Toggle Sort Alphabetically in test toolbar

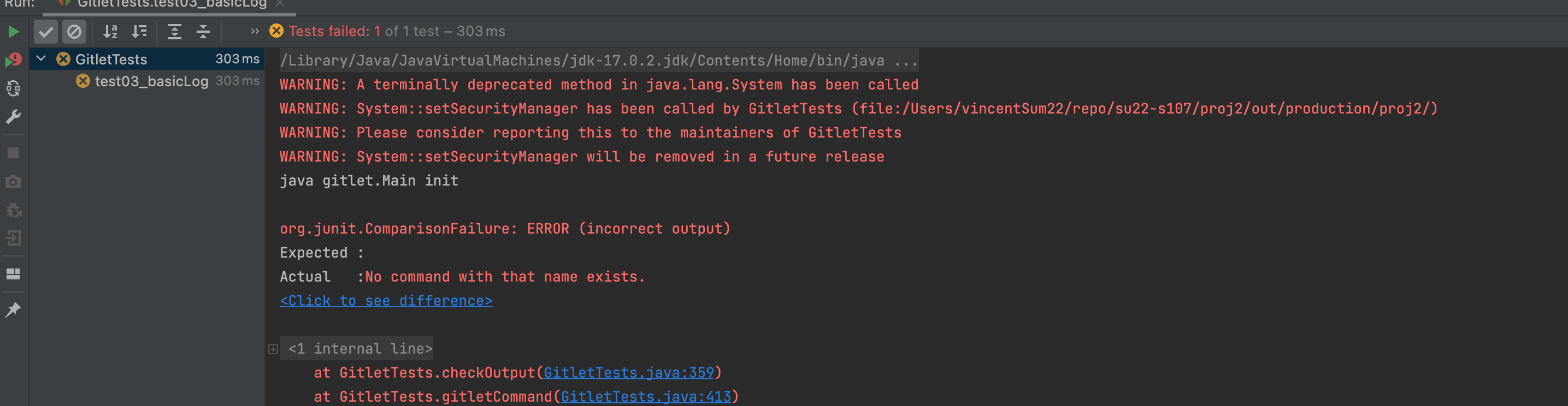pyautogui.click(x=110, y=32)
